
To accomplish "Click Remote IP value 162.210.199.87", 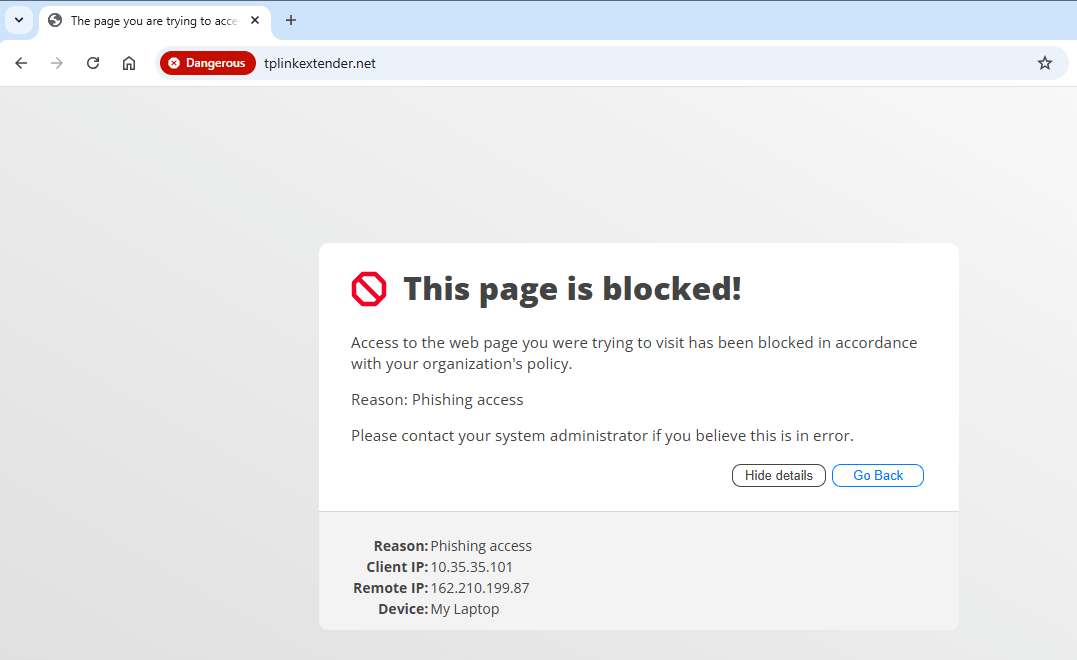I will (x=479, y=589).
